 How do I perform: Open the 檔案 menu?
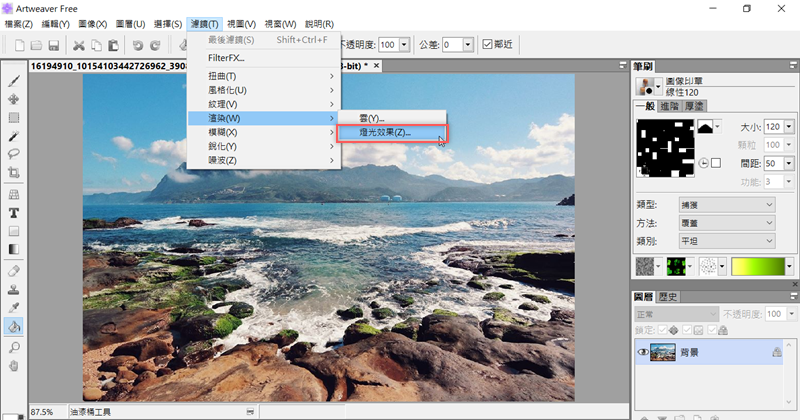18,24
